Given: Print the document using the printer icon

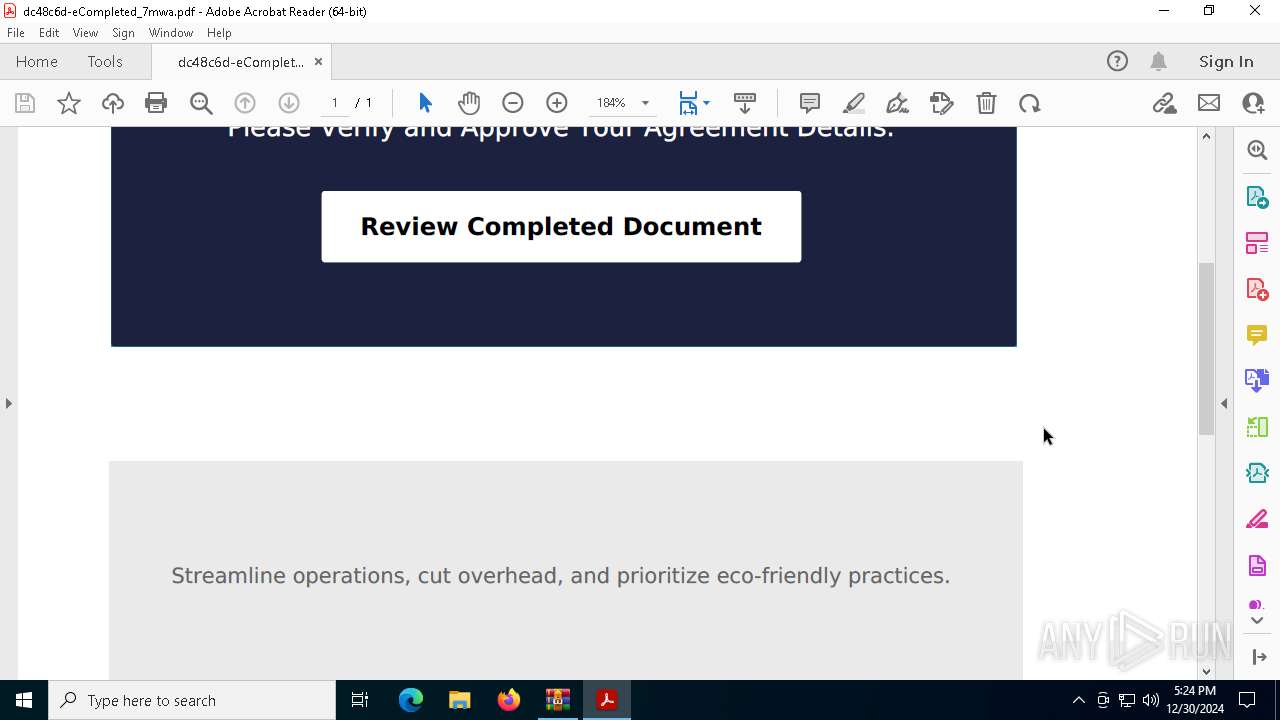Looking at the screenshot, I should point(156,103).
